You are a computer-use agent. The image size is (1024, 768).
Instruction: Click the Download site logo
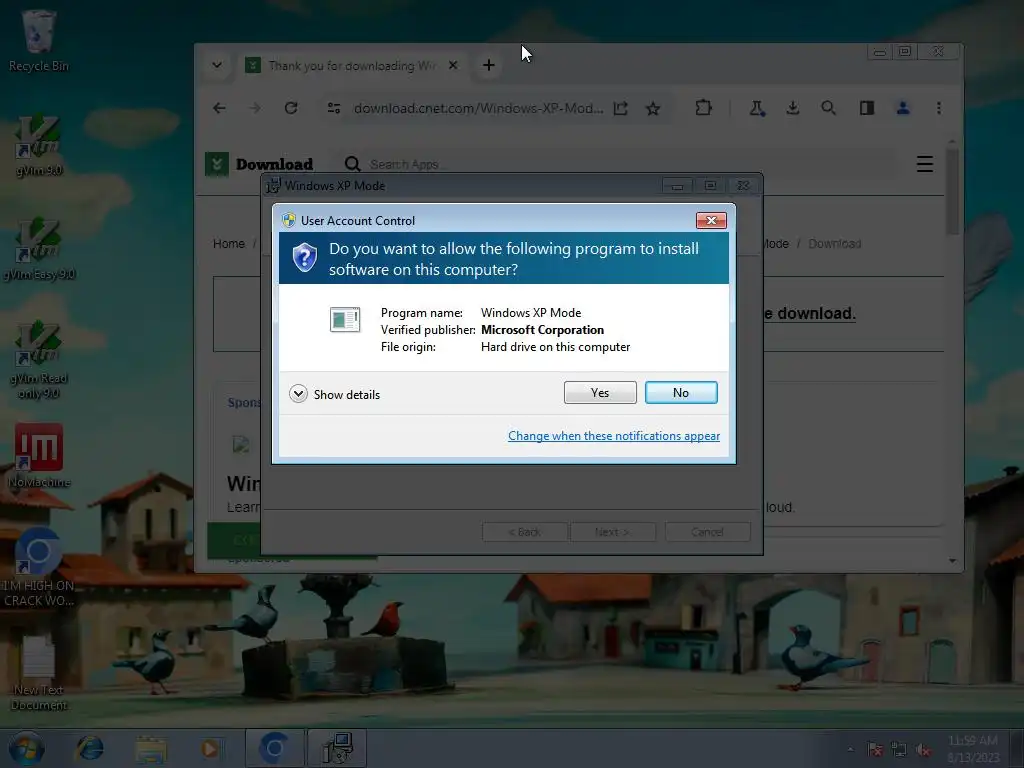[259, 164]
